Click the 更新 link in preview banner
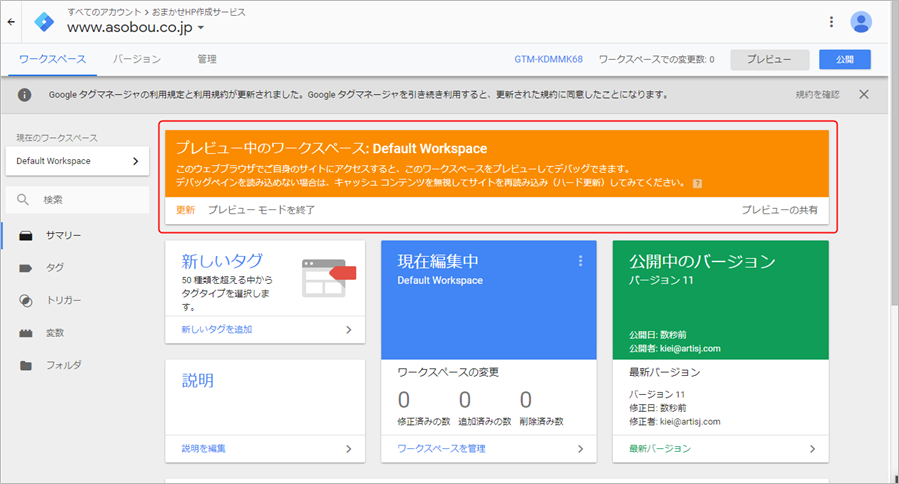899x484 pixels. click(x=185, y=210)
